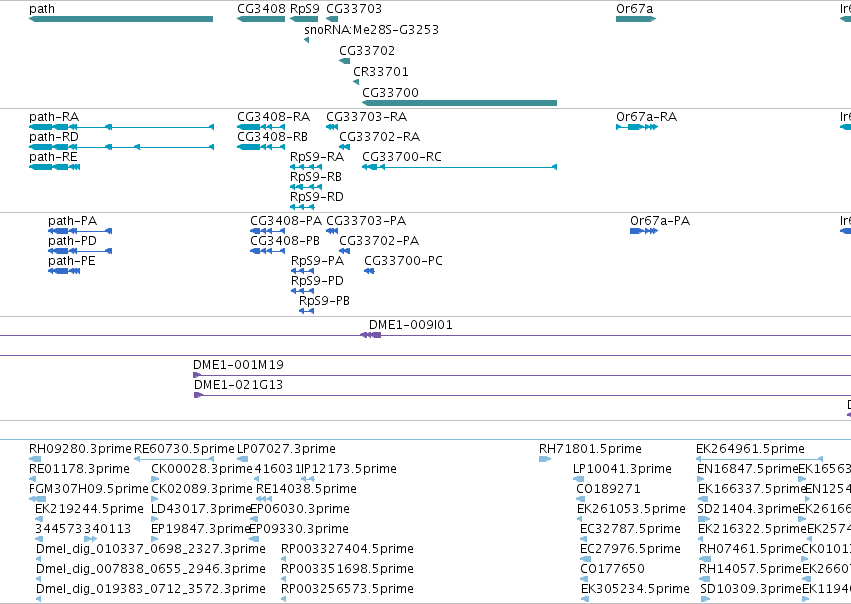Select snoRNA:Me28S-G3253 feature label
The height and width of the screenshot is (604, 851).
pos(372,29)
